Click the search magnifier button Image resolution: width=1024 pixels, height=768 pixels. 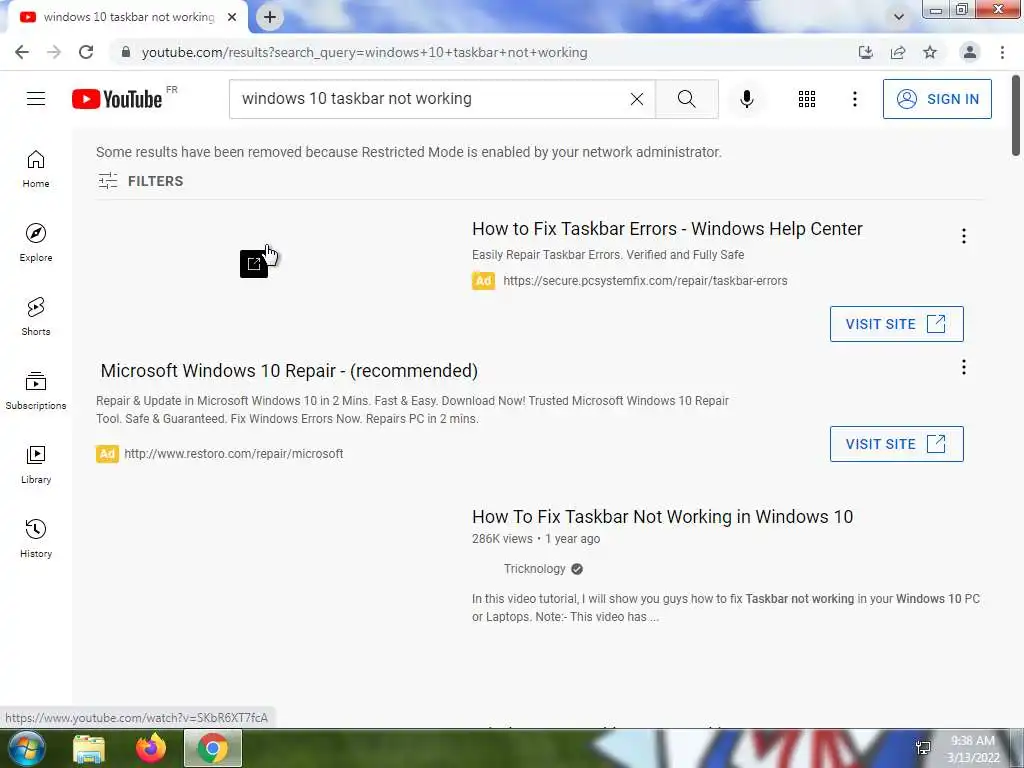(x=686, y=99)
